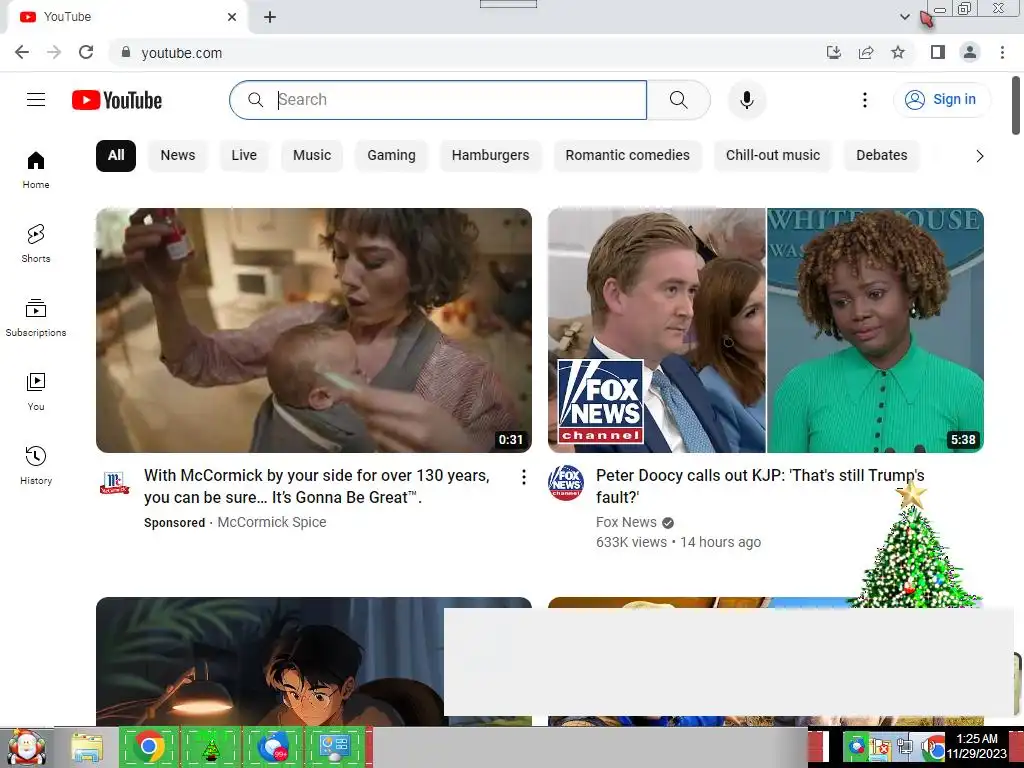This screenshot has width=1024, height=768.
Task: Start voice search with microphone icon
Action: 747,100
